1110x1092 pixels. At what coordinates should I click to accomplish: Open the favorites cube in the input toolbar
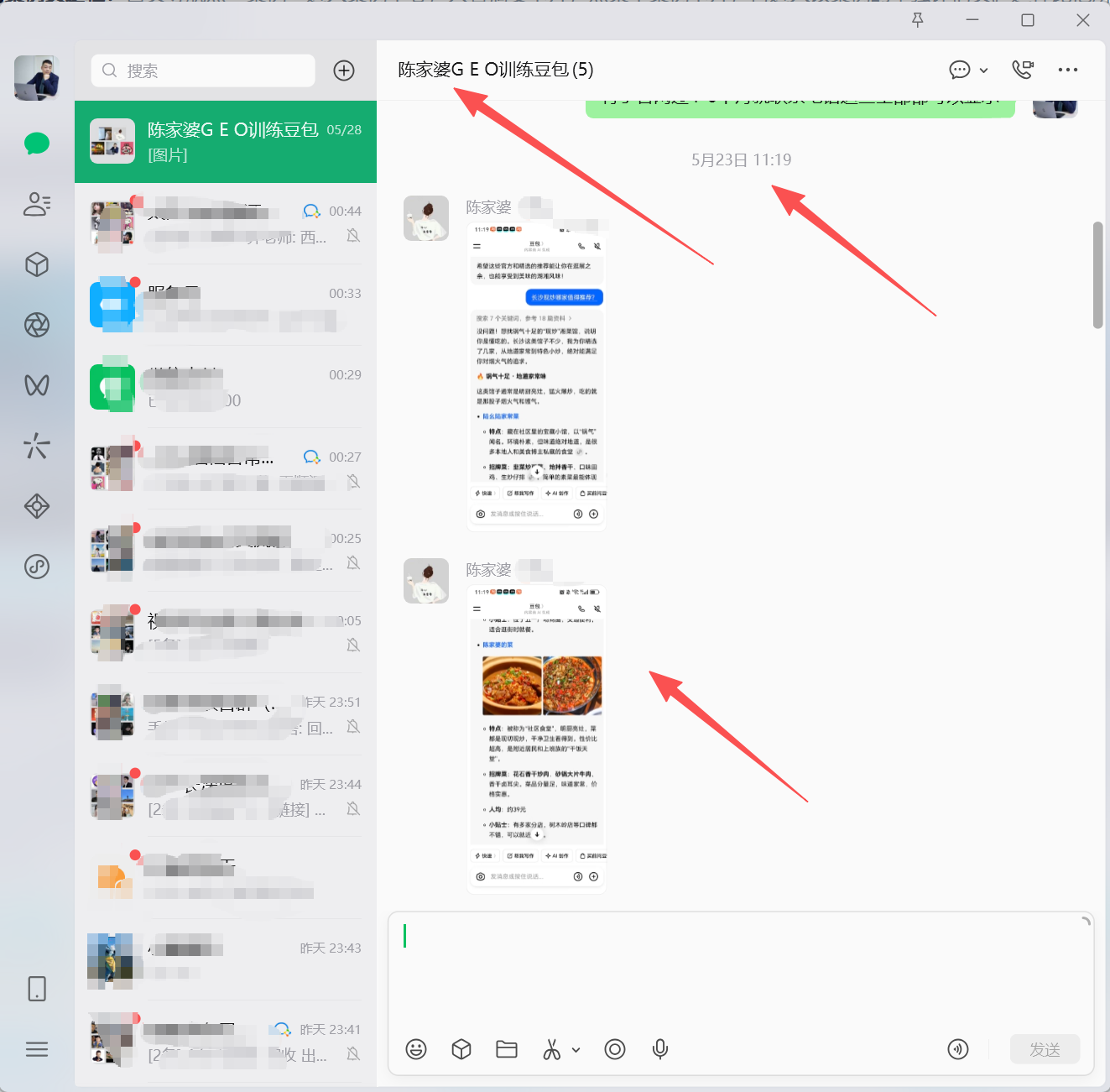461,1049
